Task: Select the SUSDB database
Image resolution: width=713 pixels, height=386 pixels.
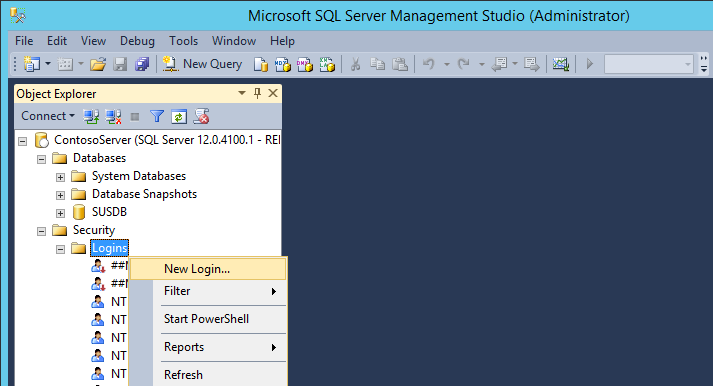Action: click(x=109, y=212)
